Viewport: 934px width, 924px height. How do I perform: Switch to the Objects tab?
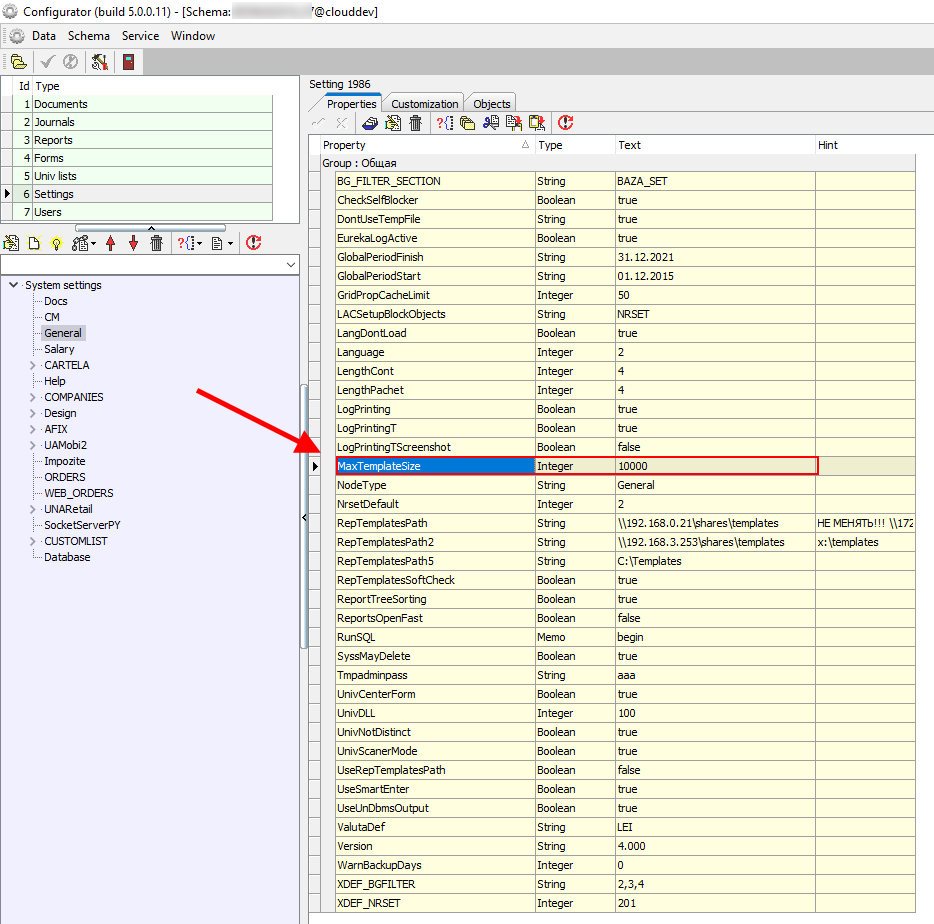[x=491, y=104]
